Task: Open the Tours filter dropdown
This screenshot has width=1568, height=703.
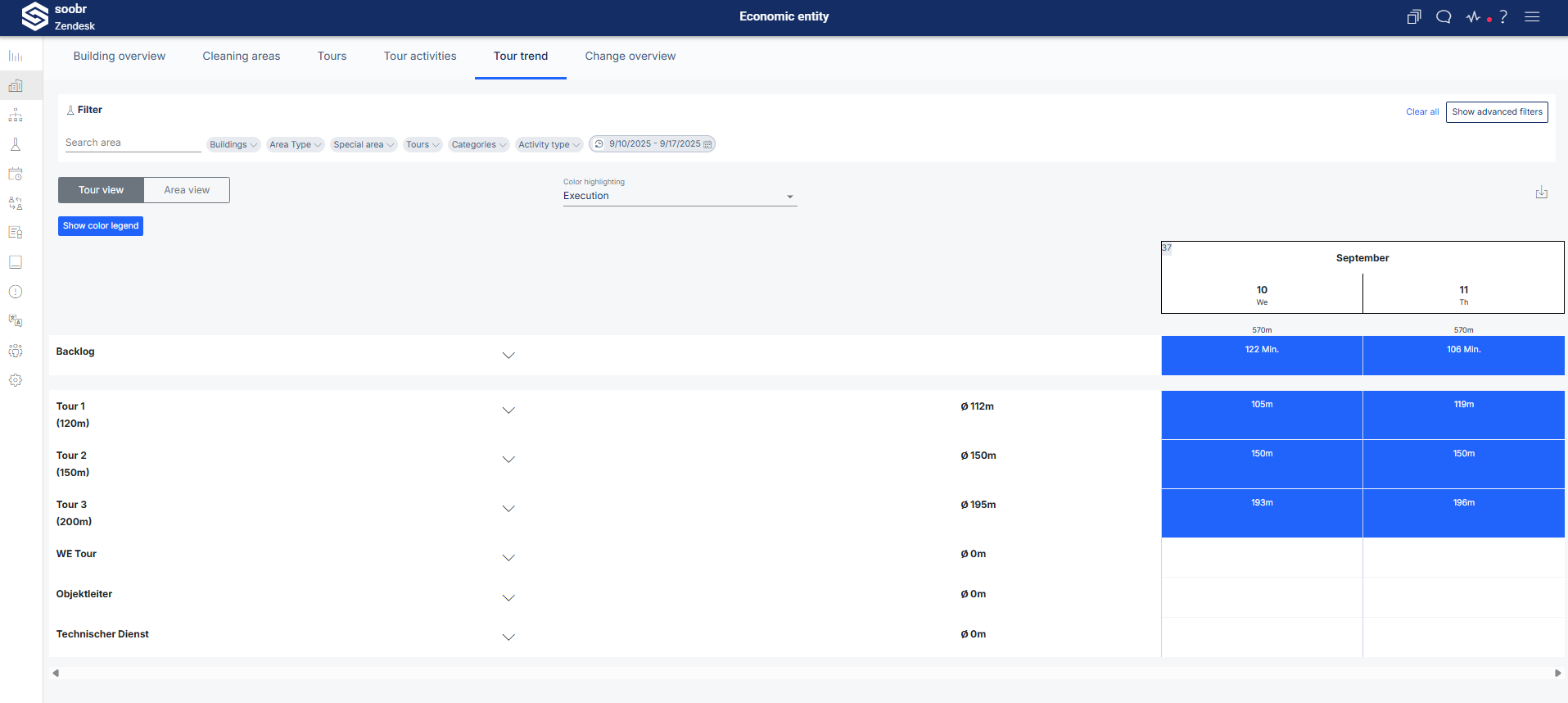Action: (423, 144)
